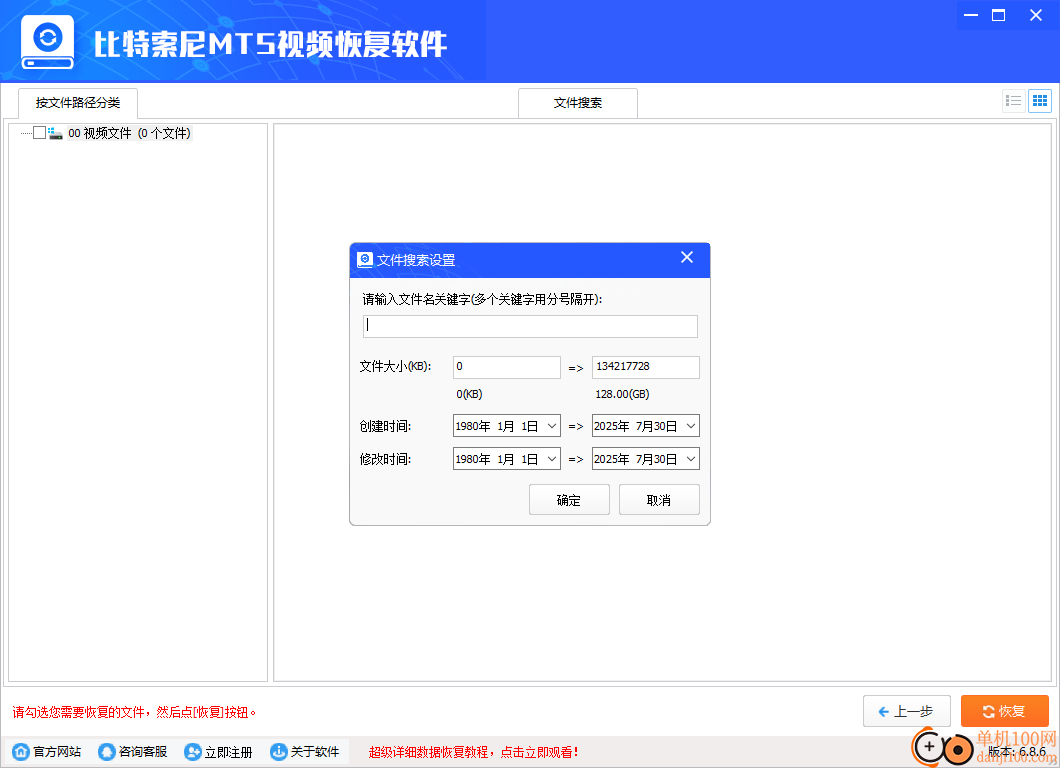The image size is (1060, 768).
Task: Open 修改时间 start date dropdown
Action: click(x=552, y=459)
